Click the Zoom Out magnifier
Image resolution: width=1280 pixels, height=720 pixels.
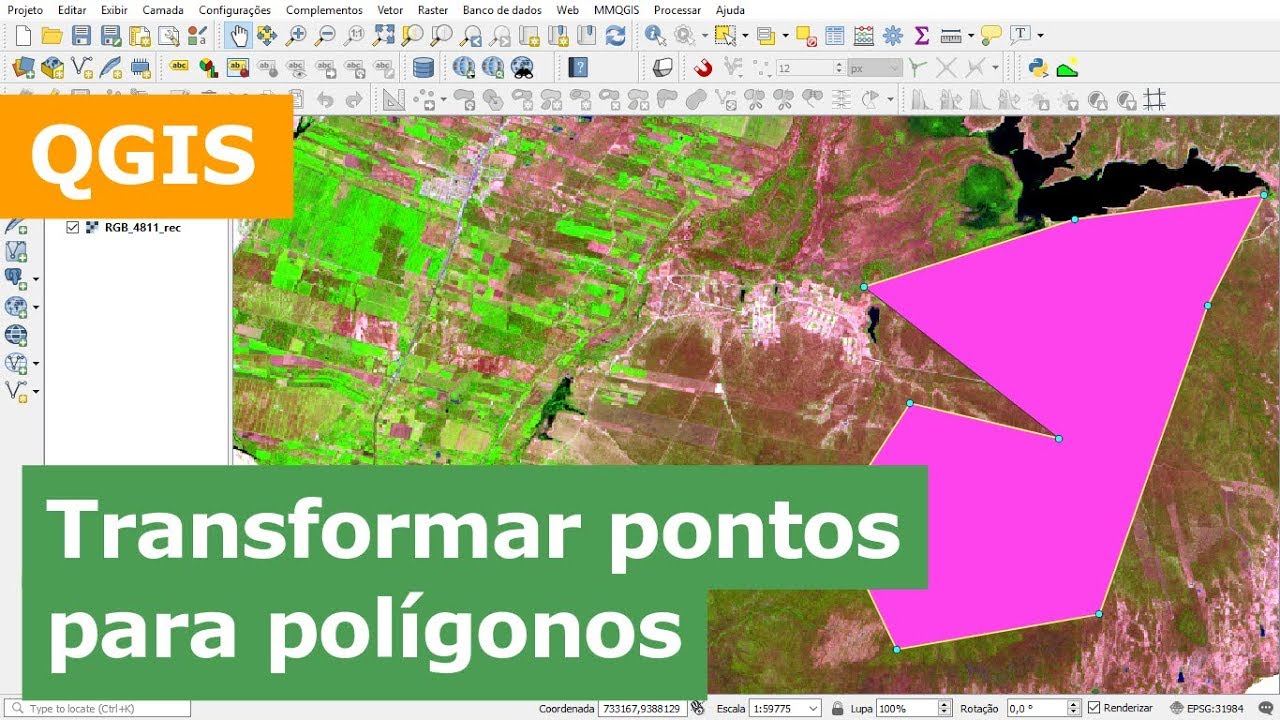click(325, 36)
